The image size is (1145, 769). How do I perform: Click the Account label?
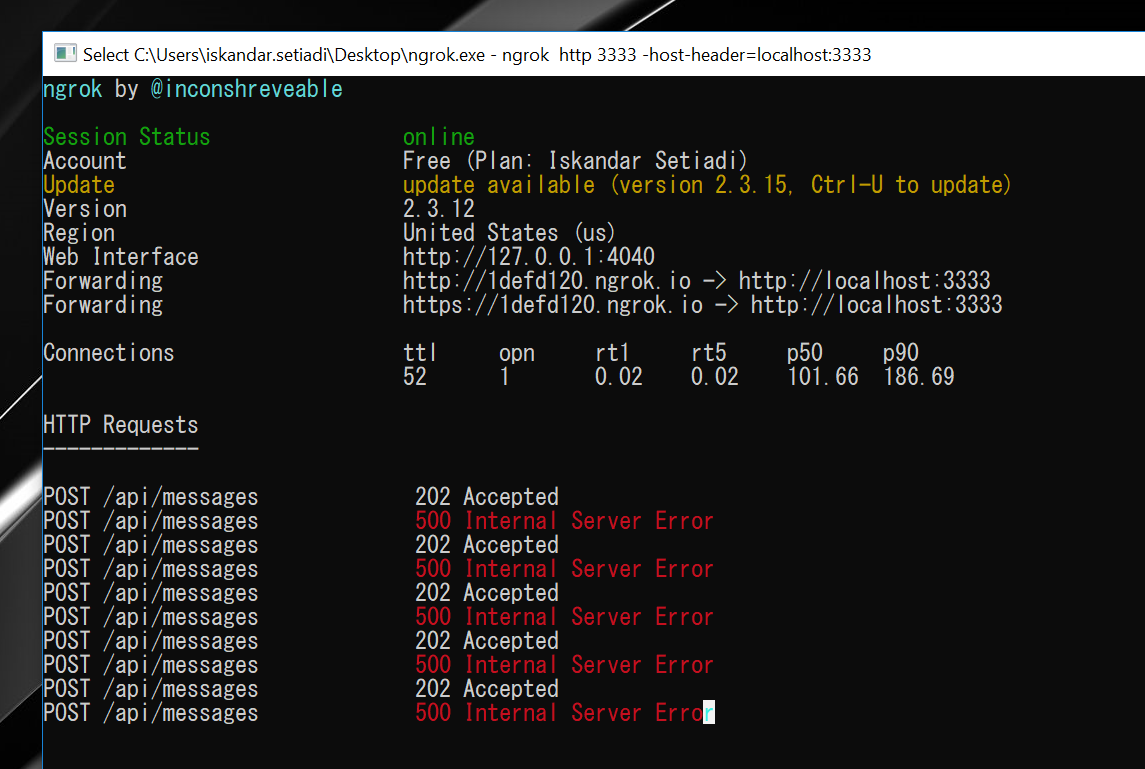85,161
